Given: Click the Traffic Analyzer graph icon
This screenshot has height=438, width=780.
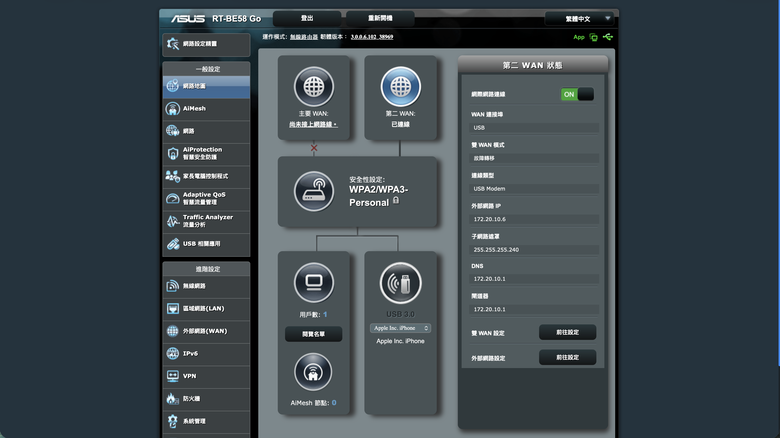Looking at the screenshot, I should click(x=173, y=221).
